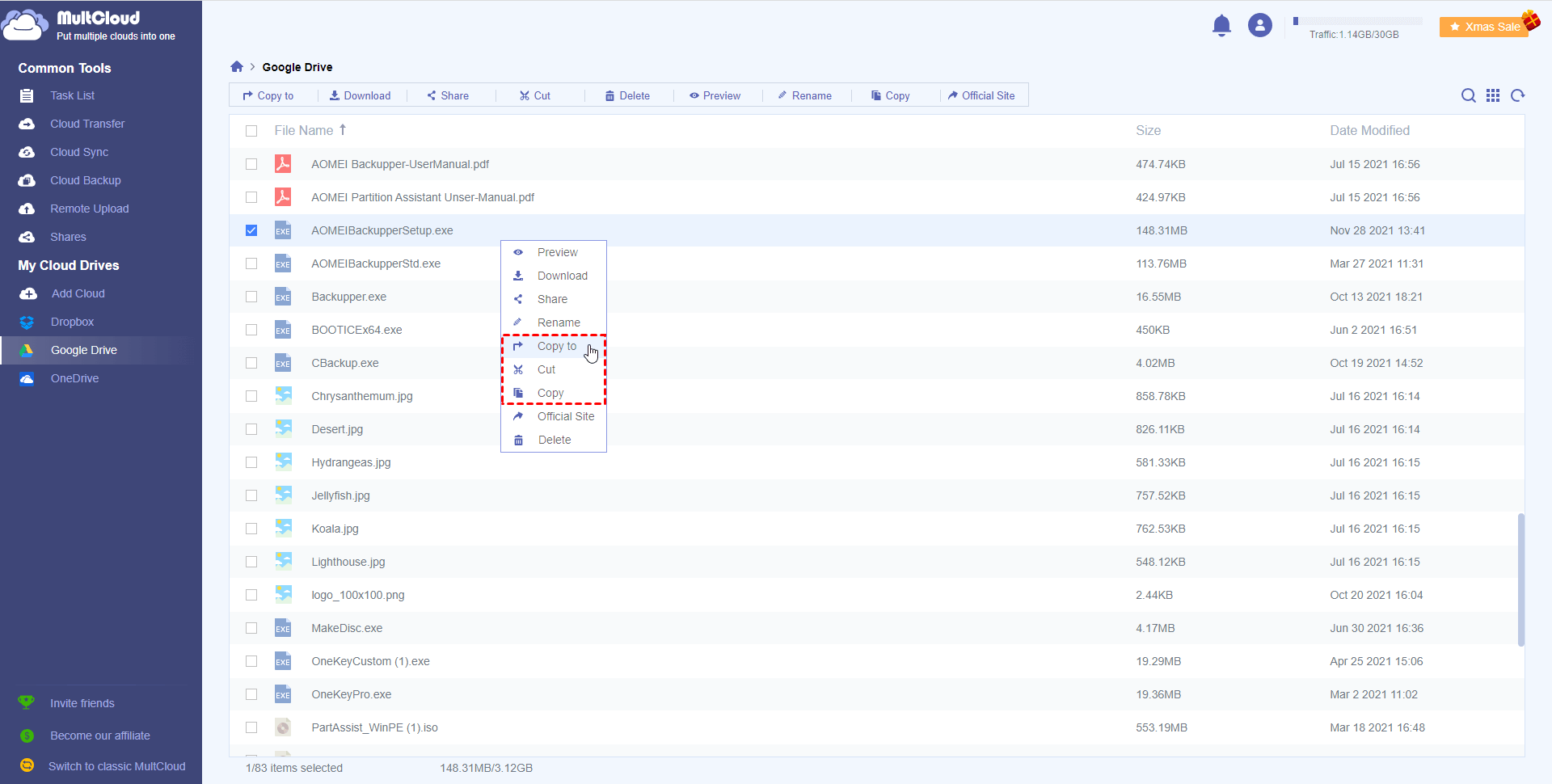Image resolution: width=1552 pixels, height=784 pixels.
Task: Click Google Drive breadcrumb label
Action: 297,67
